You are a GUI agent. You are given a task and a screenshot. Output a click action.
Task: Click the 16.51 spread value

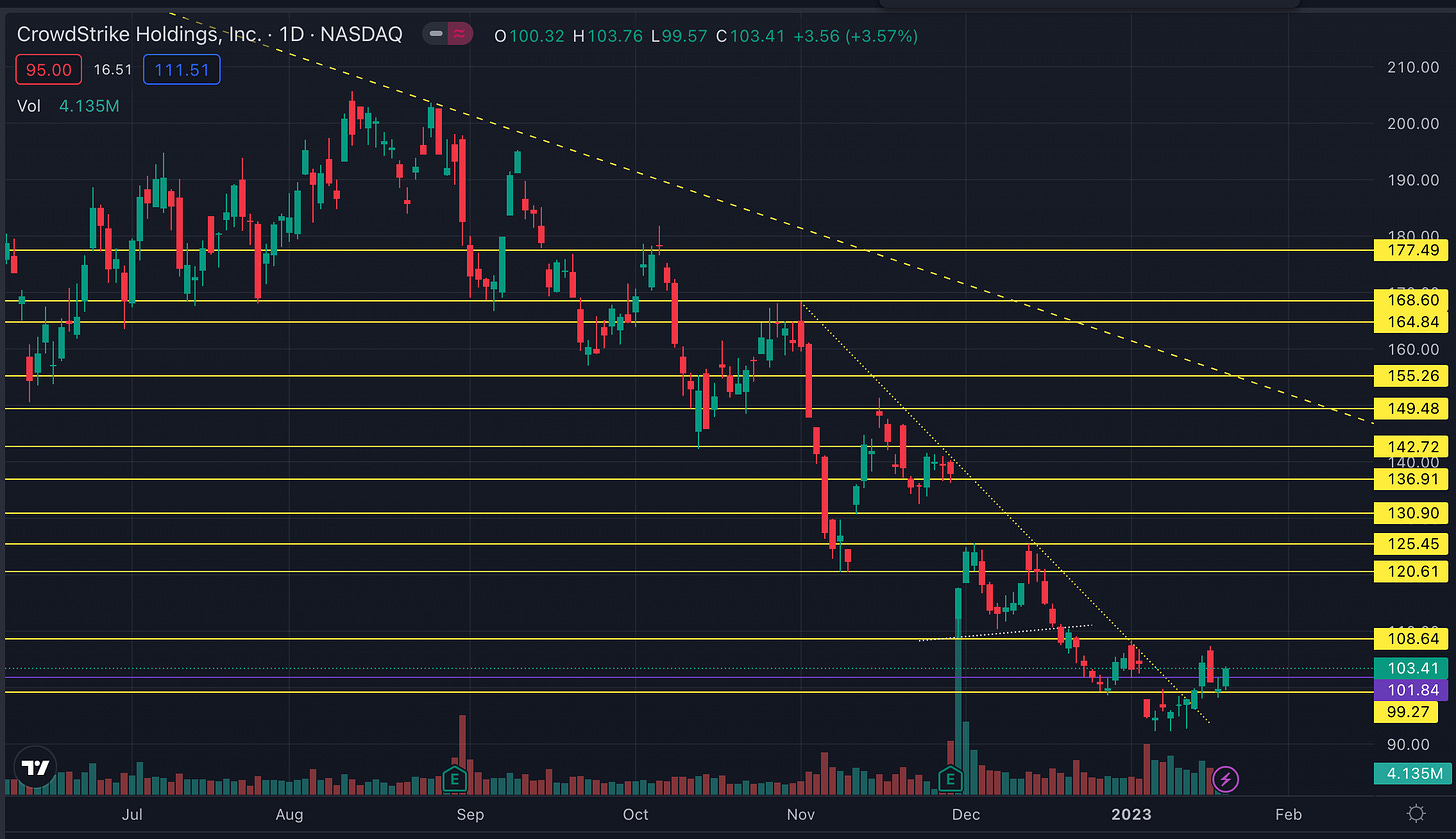tap(112, 70)
